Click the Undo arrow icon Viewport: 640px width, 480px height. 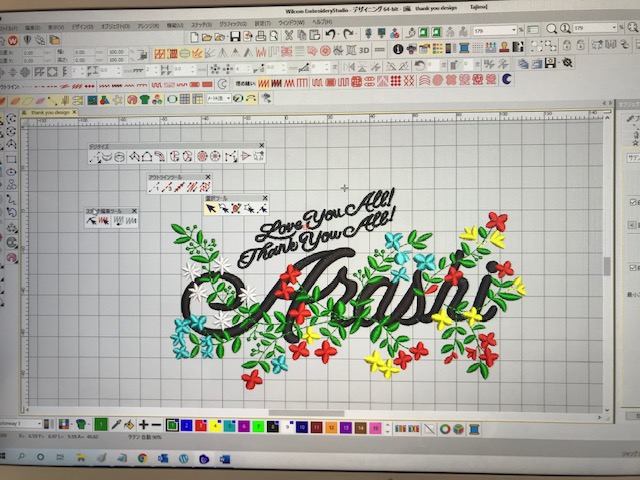pos(330,34)
